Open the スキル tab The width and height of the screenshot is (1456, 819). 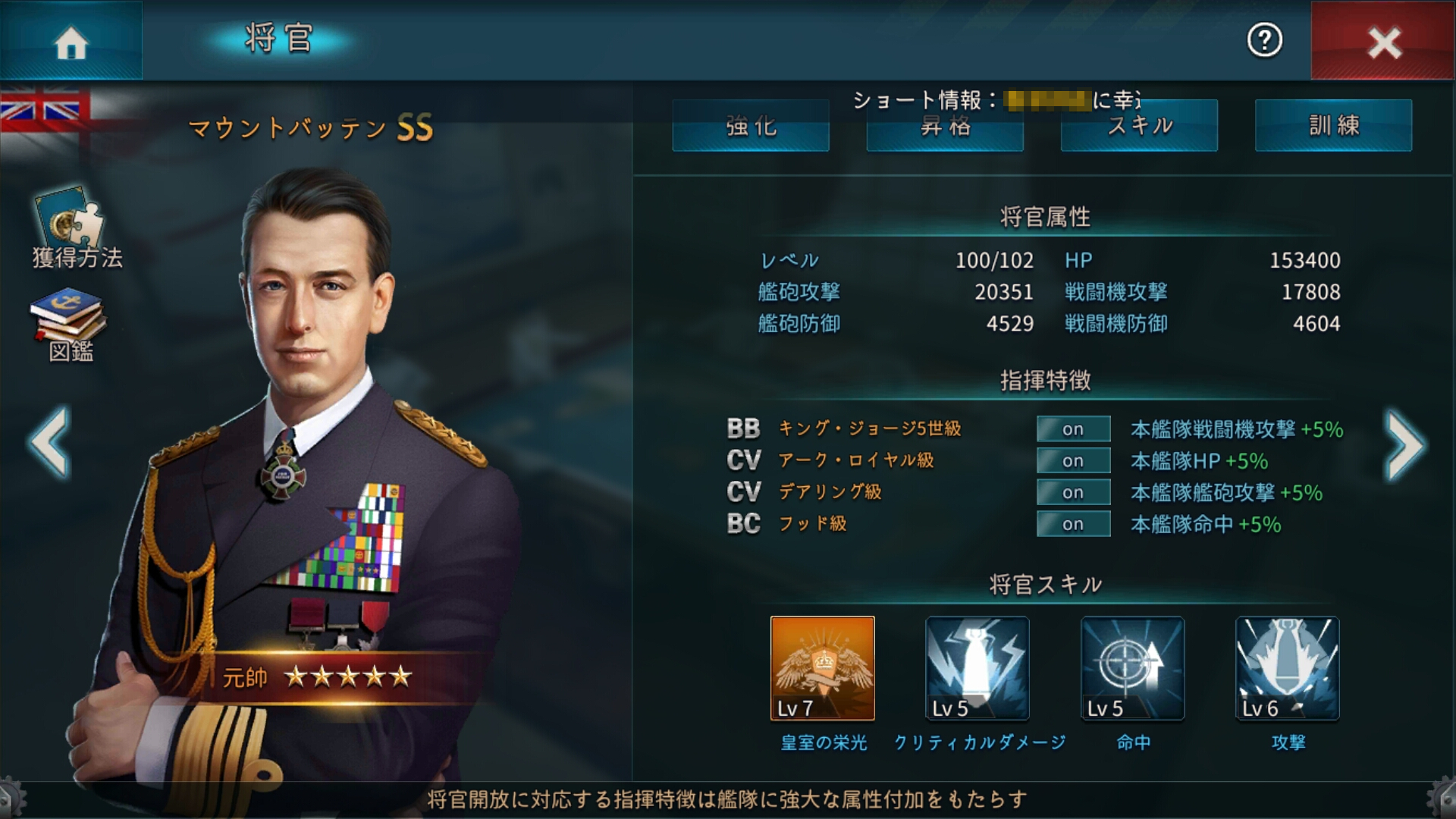tap(1139, 126)
